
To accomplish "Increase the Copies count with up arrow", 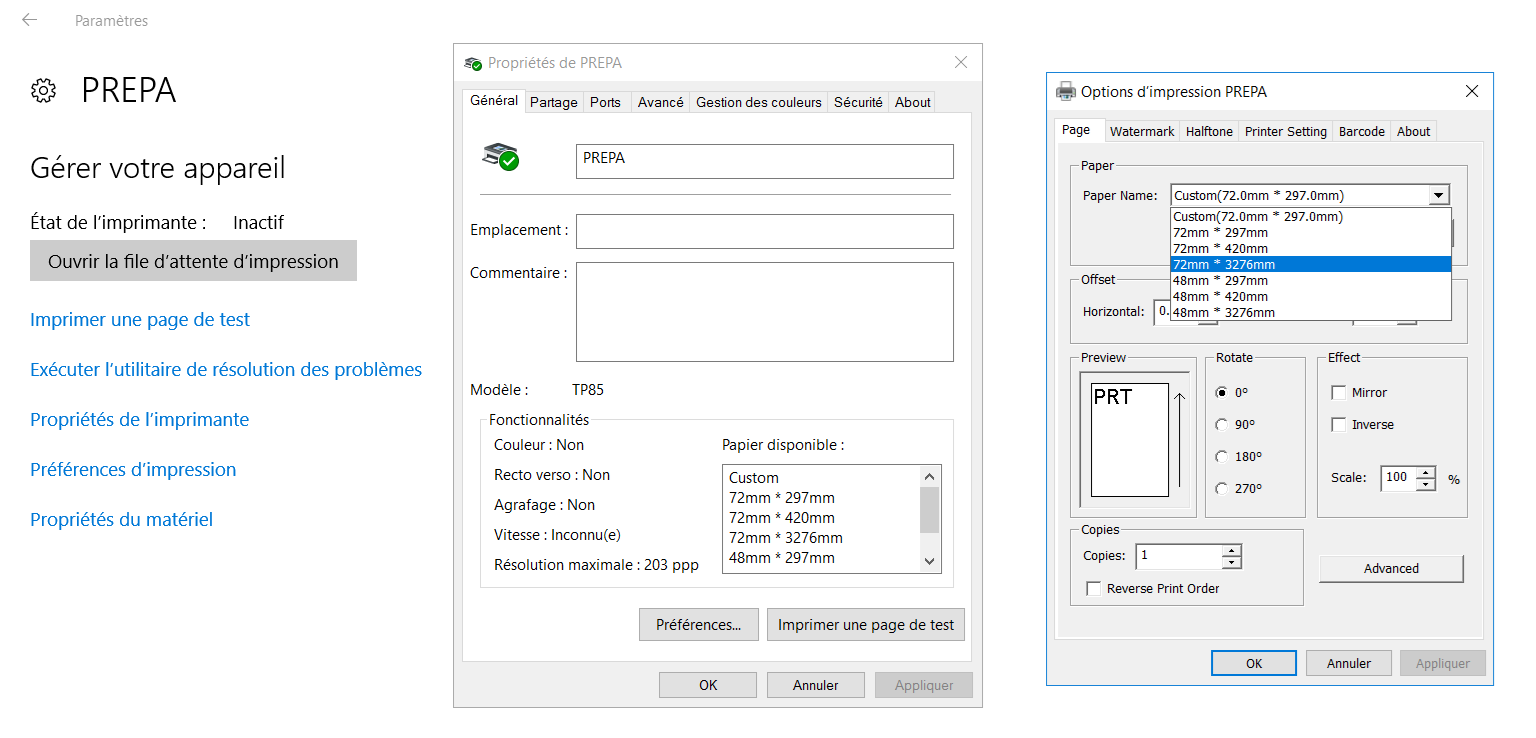I will (x=1231, y=551).
